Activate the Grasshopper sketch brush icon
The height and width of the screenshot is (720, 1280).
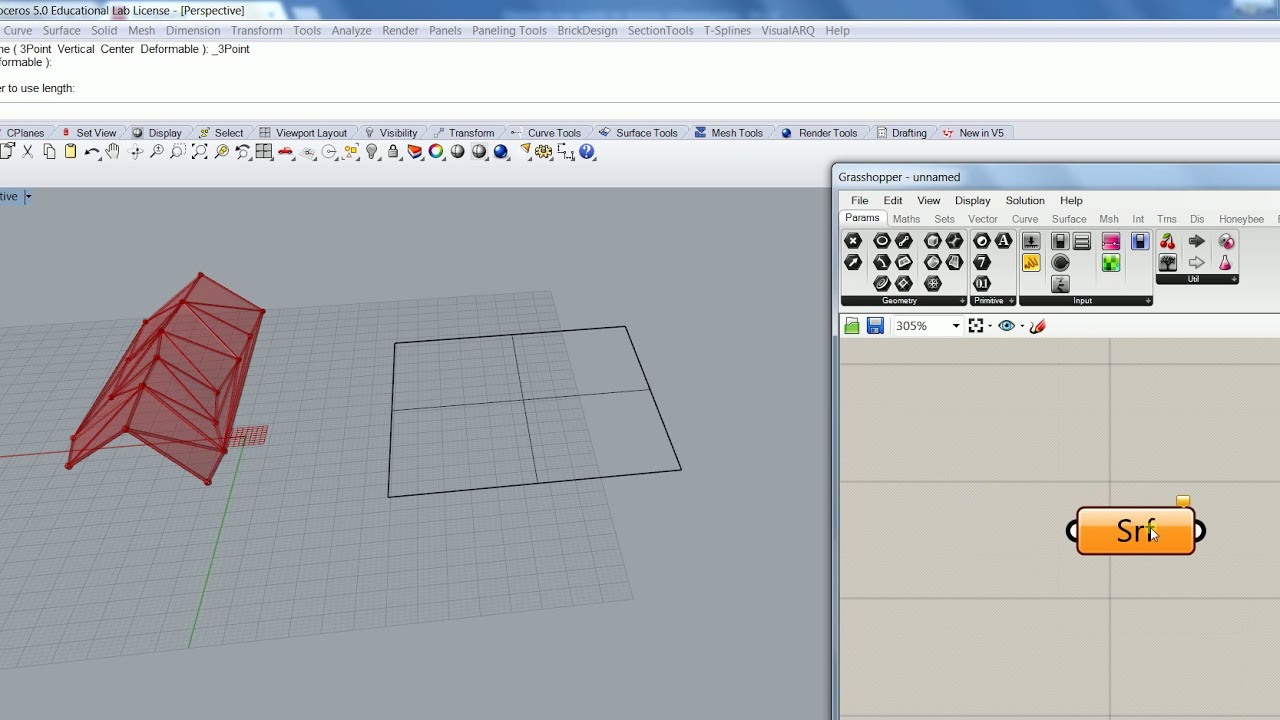(x=1038, y=326)
